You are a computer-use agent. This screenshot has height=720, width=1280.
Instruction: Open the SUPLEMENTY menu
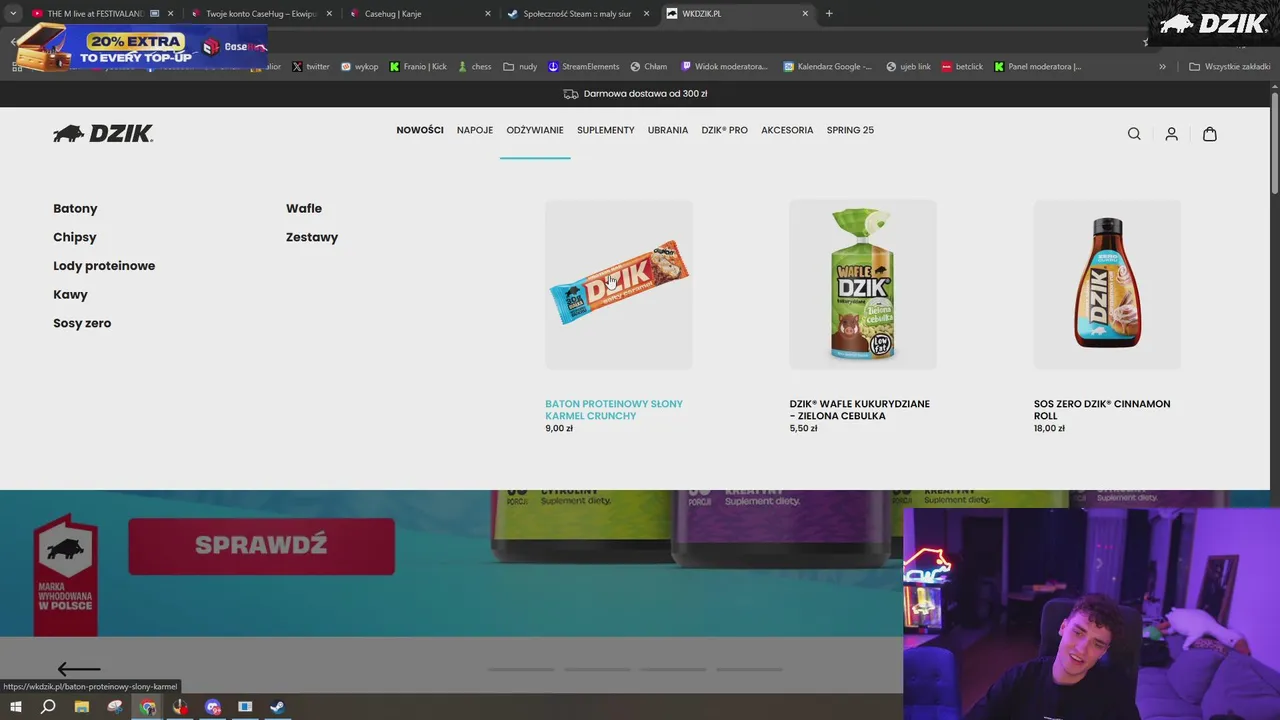(x=606, y=130)
